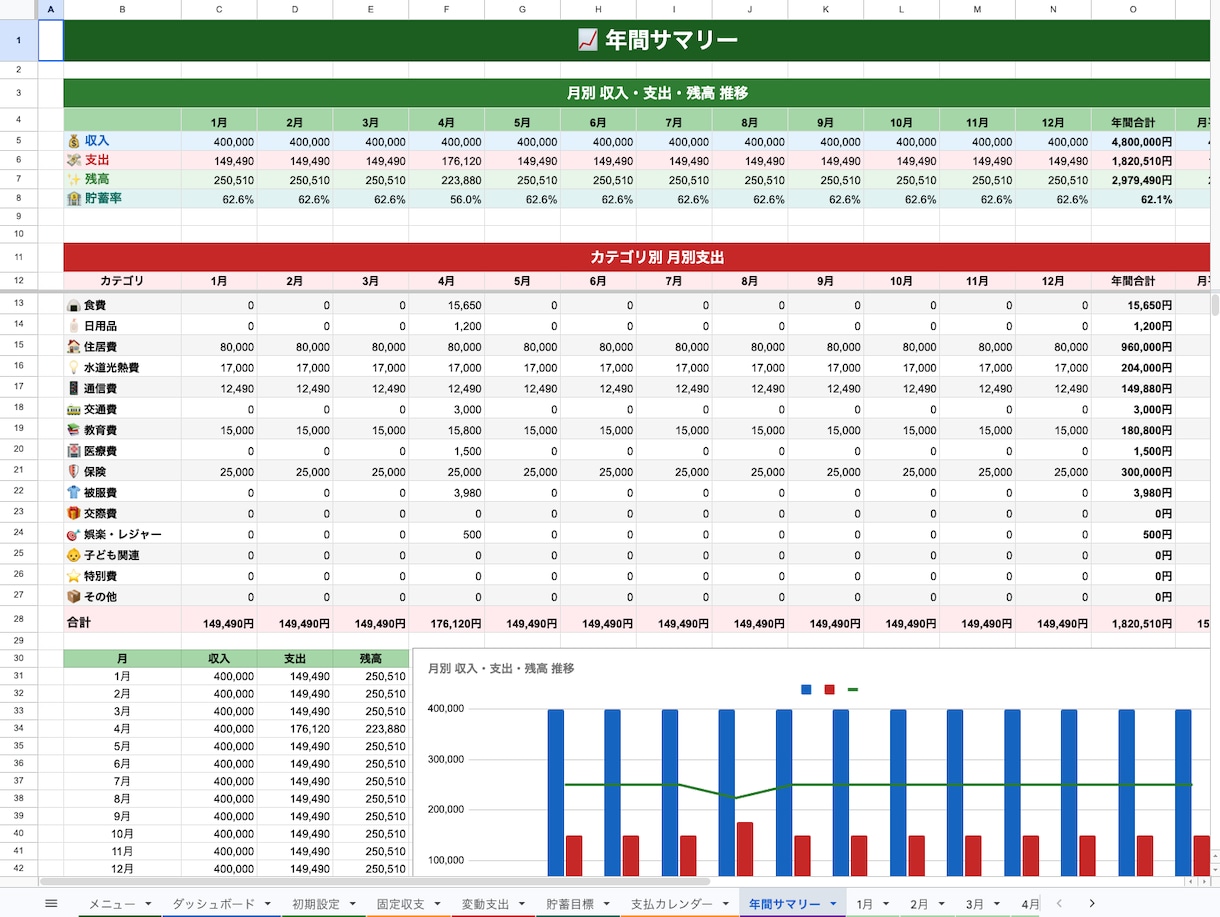Click the star icon beside 特別費
The image size is (1220, 917).
pyautogui.click(x=74, y=576)
